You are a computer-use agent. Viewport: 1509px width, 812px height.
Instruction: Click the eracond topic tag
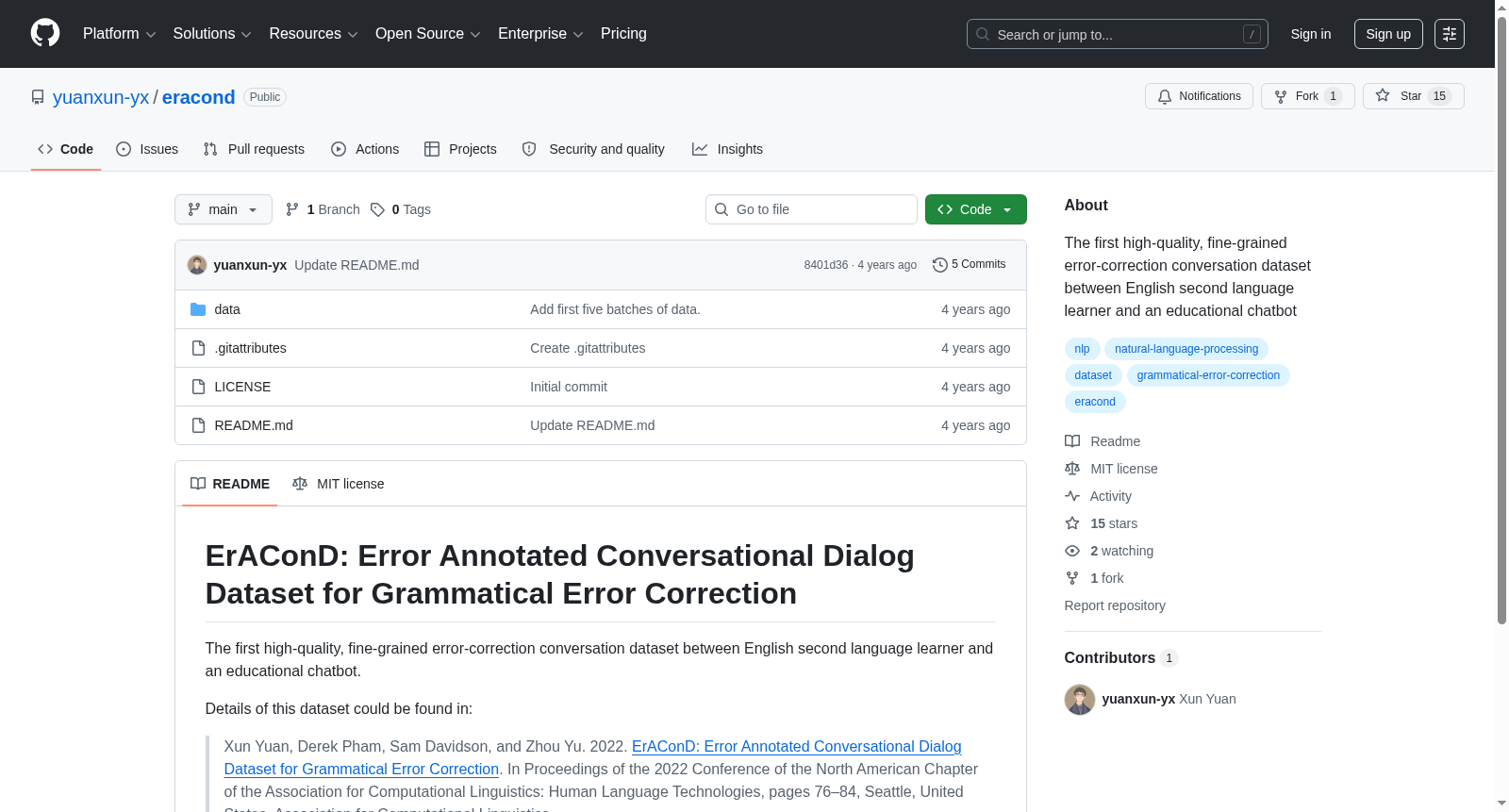click(1095, 402)
